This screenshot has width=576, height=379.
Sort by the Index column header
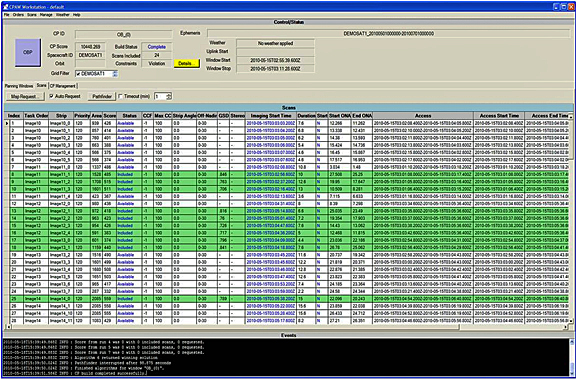click(14, 116)
